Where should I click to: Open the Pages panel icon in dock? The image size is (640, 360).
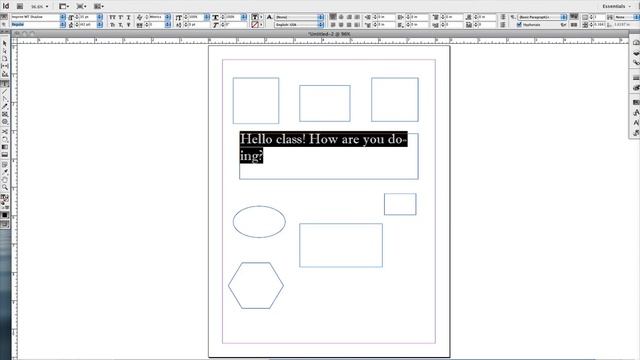coord(636,43)
